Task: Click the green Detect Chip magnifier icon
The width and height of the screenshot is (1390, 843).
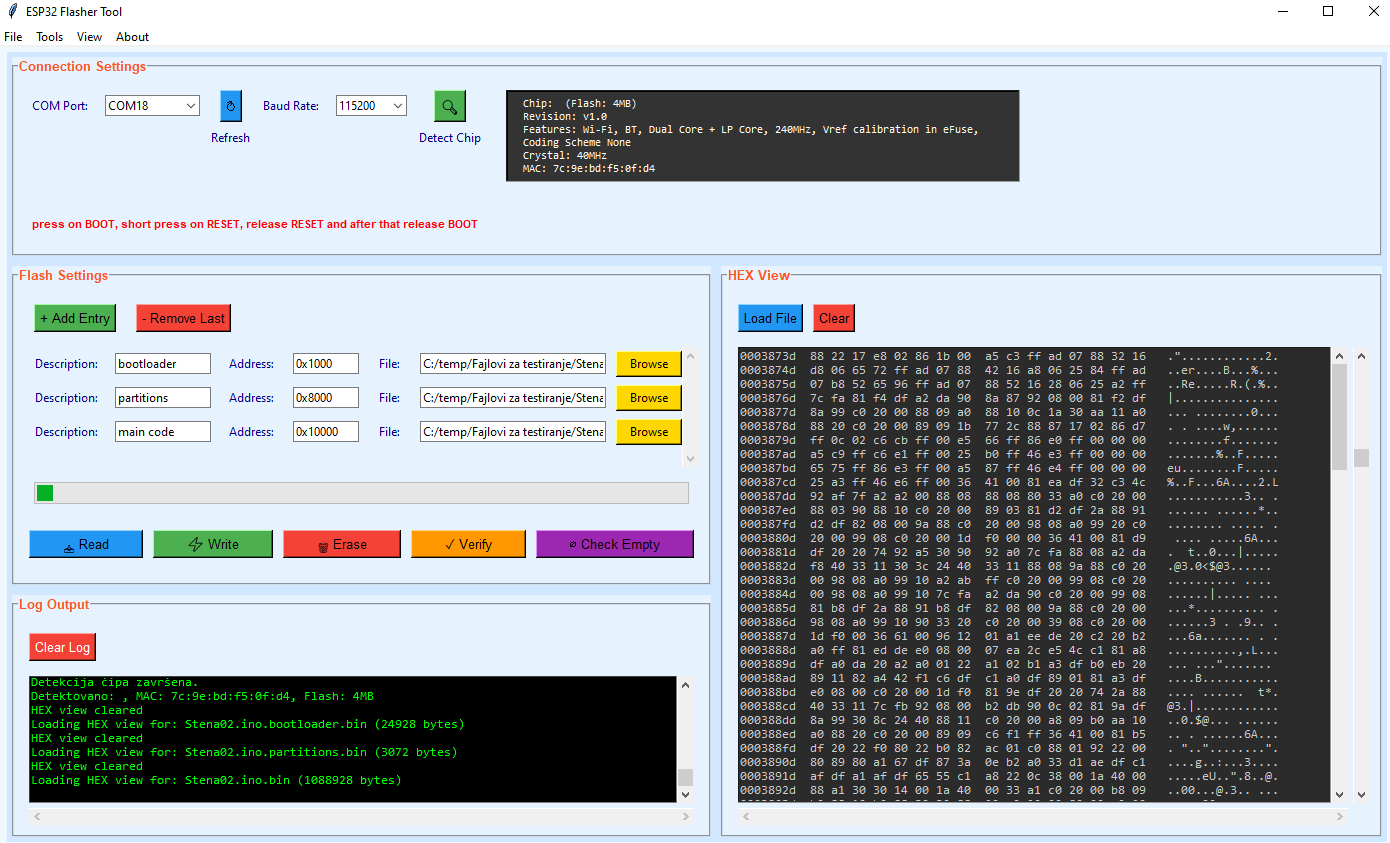Action: click(x=450, y=106)
